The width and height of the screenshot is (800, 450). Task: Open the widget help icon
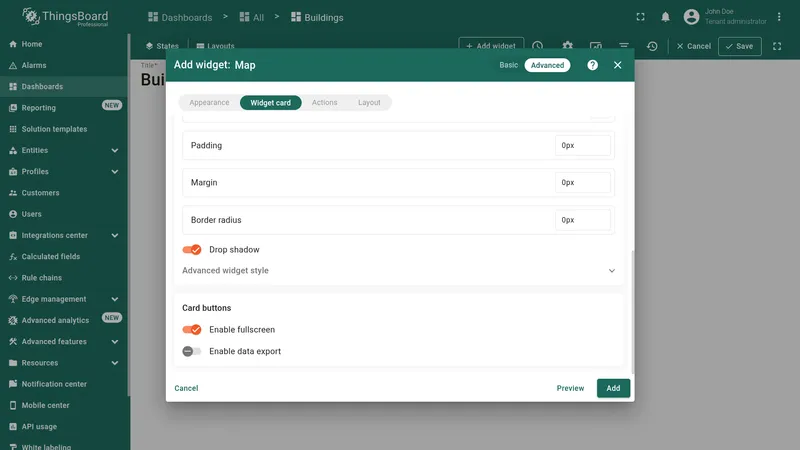(x=592, y=65)
